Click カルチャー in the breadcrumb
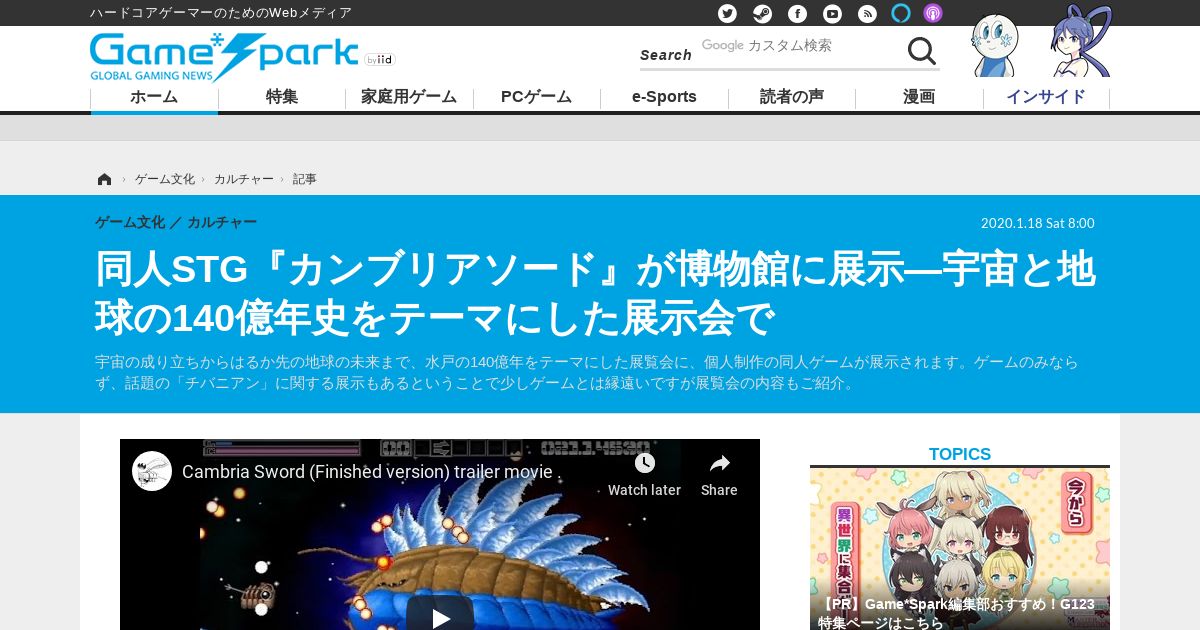Screen dimensions: 1200x630 (244, 179)
